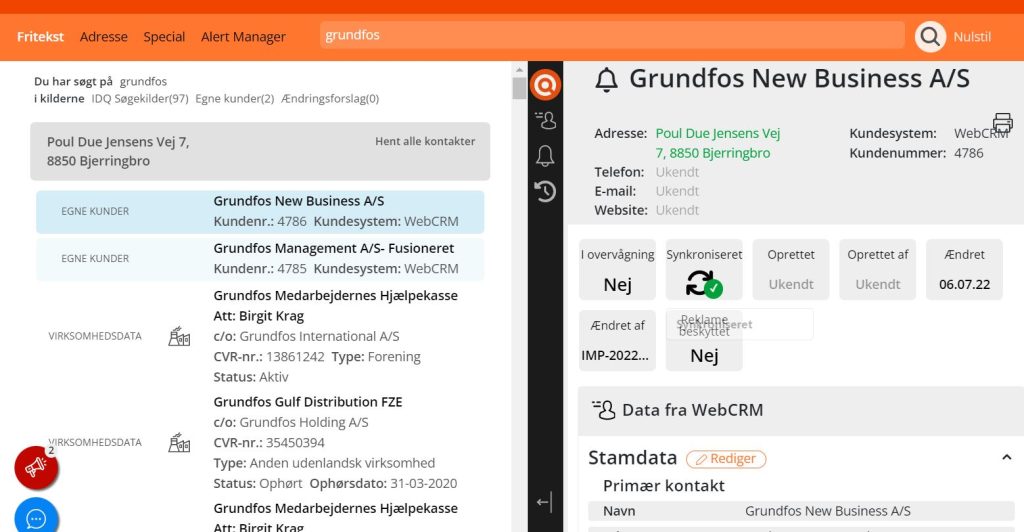Select the Fritekst search tab

pos(40,37)
